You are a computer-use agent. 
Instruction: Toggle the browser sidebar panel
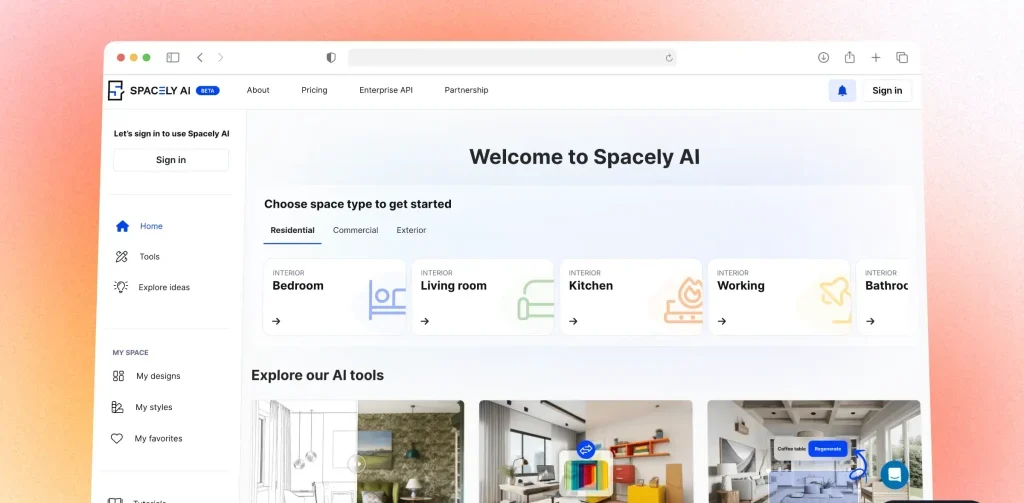coord(173,58)
